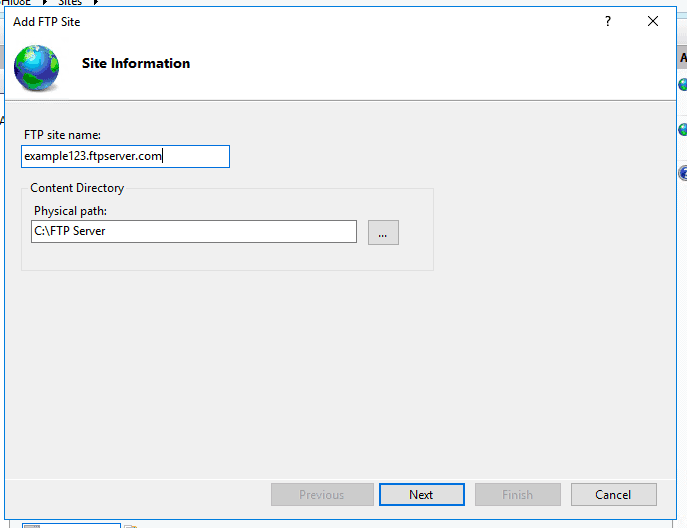Close the Add FTP Site dialog
687x528 pixels.
653,21
